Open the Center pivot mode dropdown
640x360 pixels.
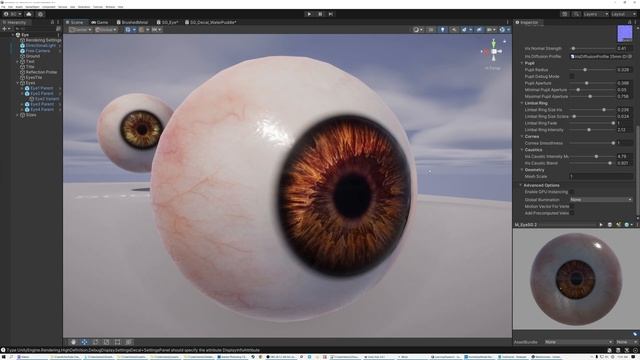[x=80, y=30]
